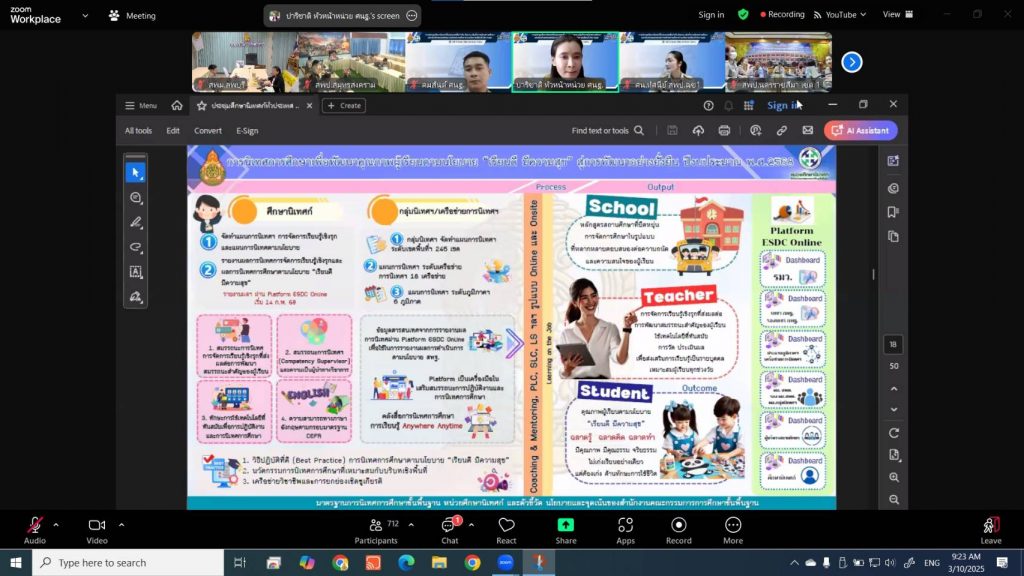Click the green Share button
The image size is (1024, 576).
566,530
